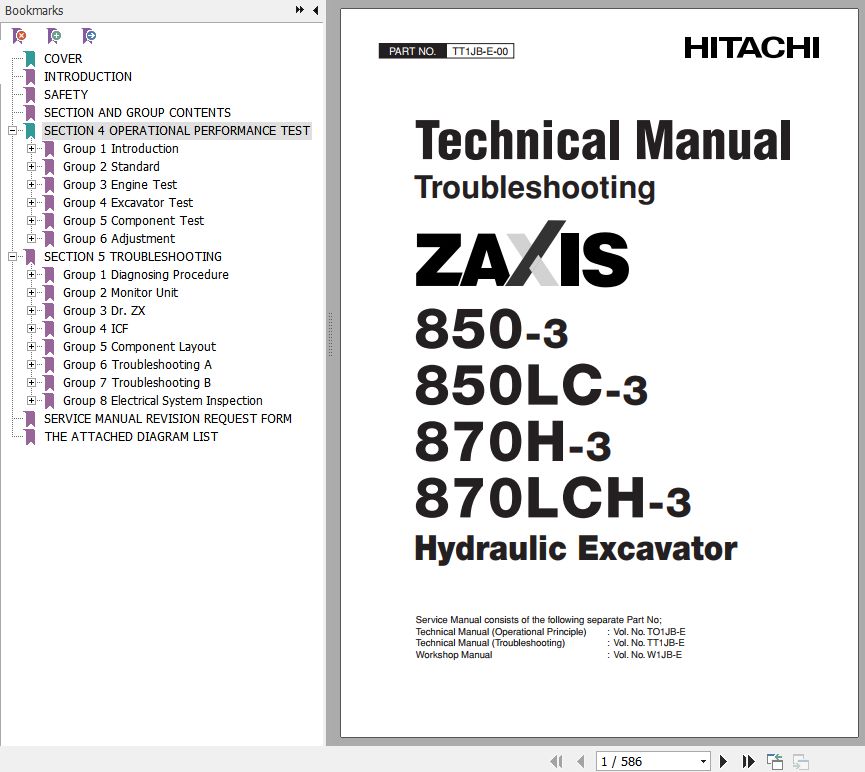Jump to Group 4 ICF

95,329
